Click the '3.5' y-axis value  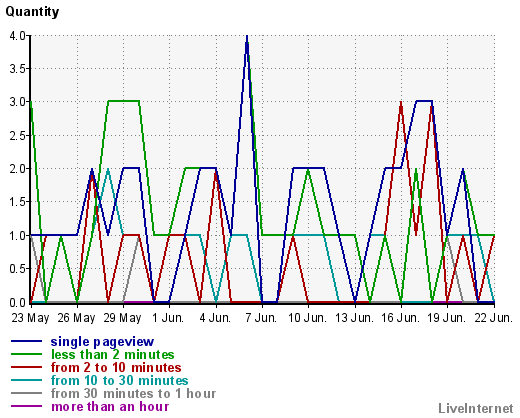click(18, 69)
